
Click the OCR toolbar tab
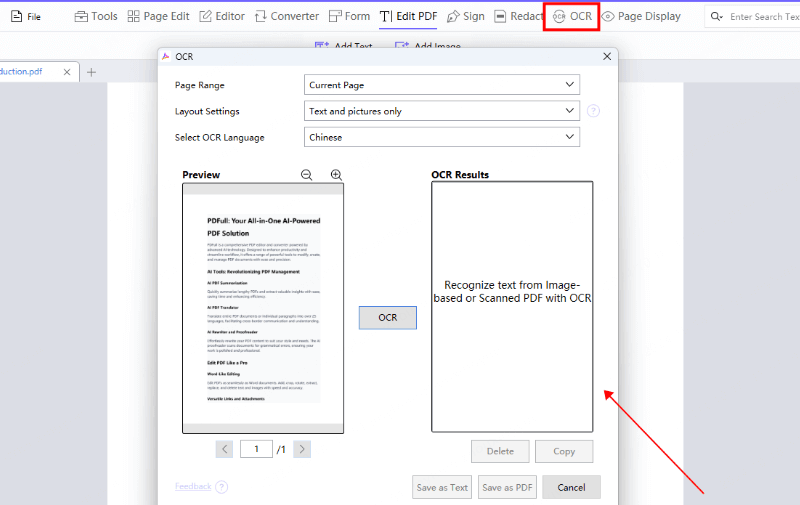(572, 16)
